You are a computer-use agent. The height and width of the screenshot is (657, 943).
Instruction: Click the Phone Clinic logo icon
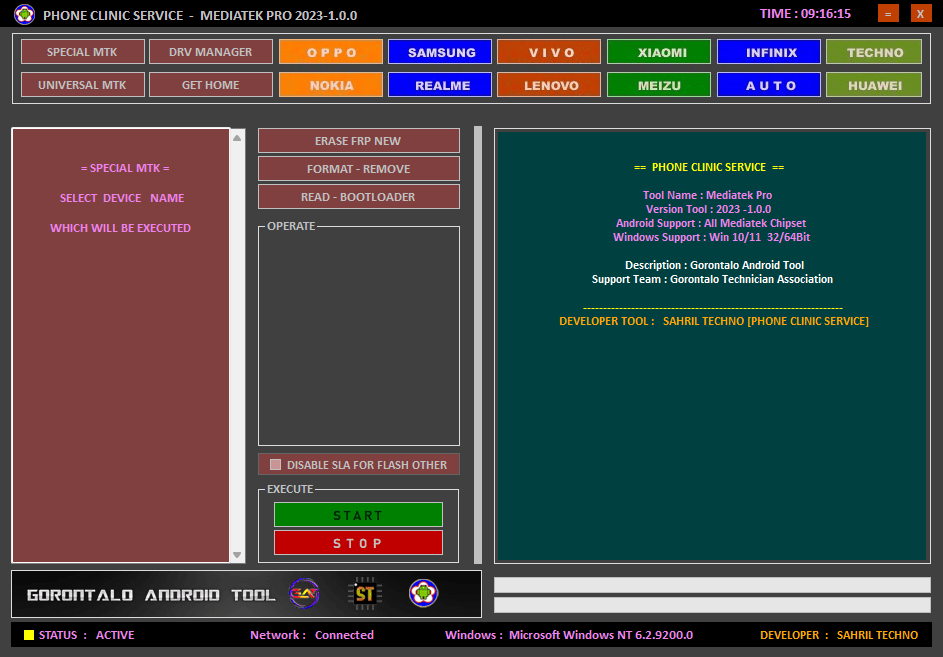[x=22, y=14]
